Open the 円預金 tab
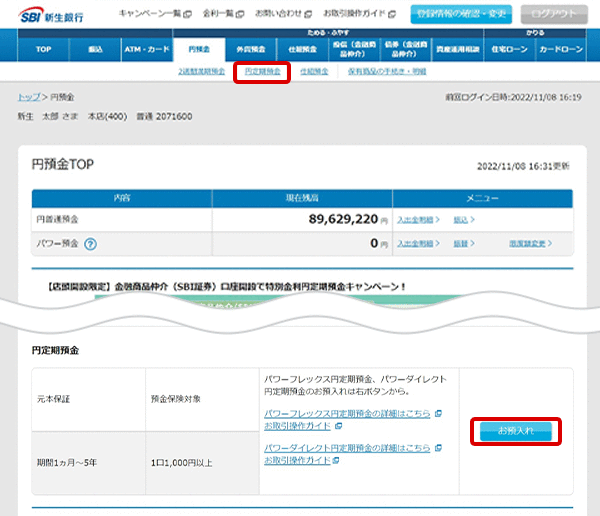Screen dimensions: 600x516 pyautogui.click(x=200, y=48)
